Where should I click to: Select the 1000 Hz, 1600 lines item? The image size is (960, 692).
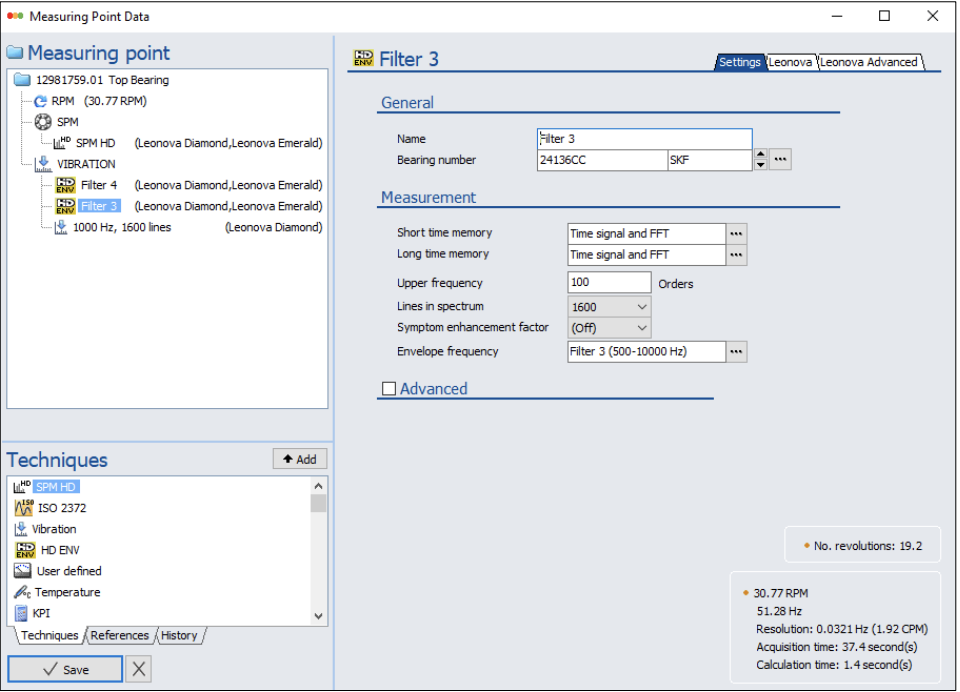[121, 227]
